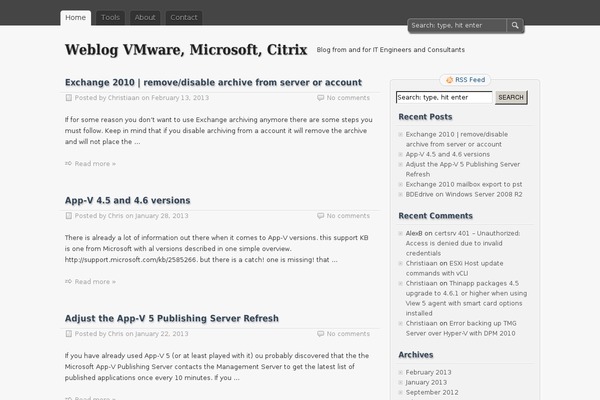This screenshot has width=600, height=400.
Task: Open the September 2012 archive
Action: point(432,392)
